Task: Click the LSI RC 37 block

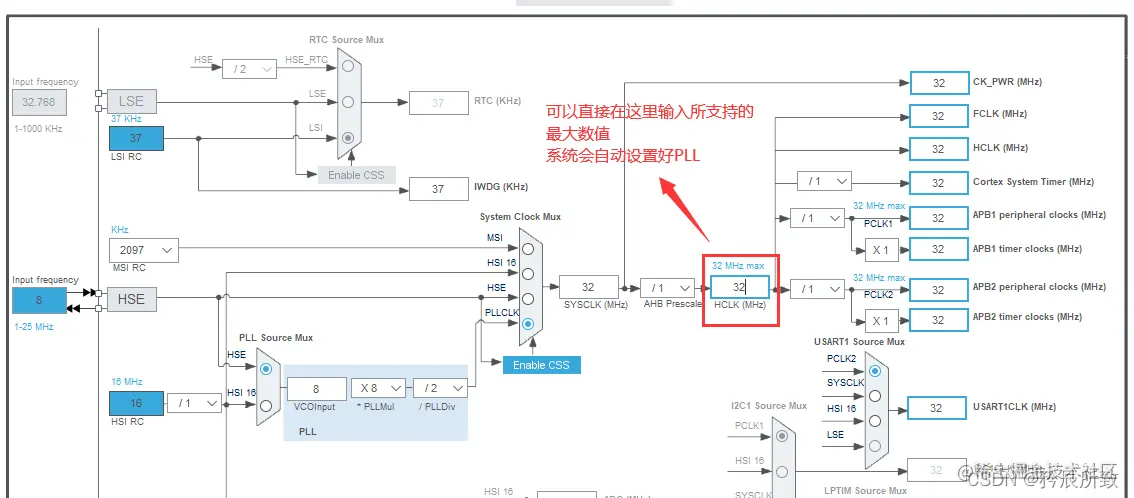Action: (136, 139)
